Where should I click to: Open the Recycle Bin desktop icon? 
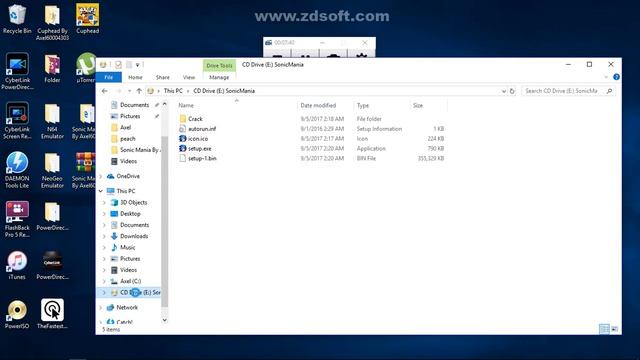pos(17,19)
